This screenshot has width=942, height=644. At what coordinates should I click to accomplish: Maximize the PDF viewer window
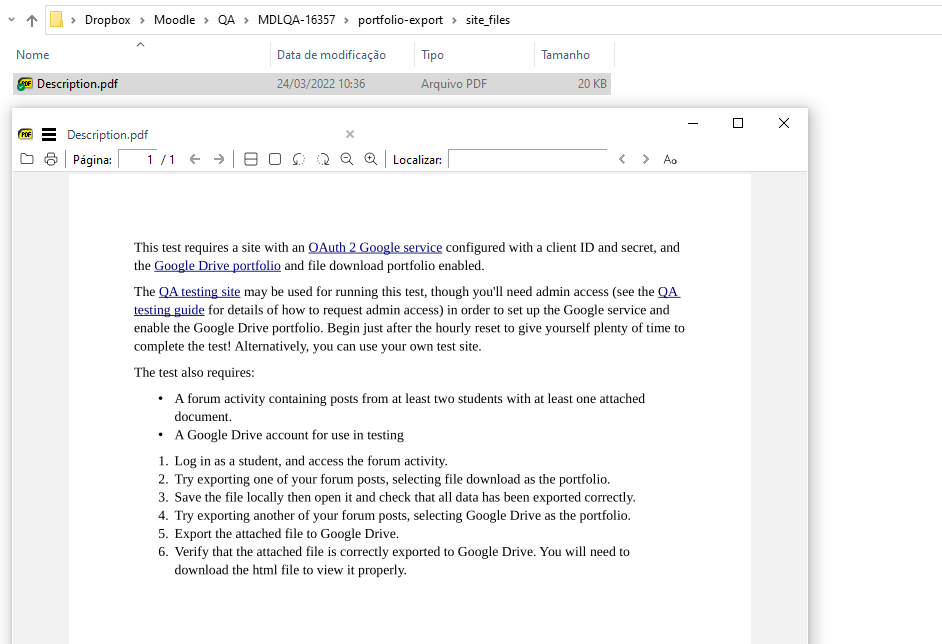click(738, 123)
